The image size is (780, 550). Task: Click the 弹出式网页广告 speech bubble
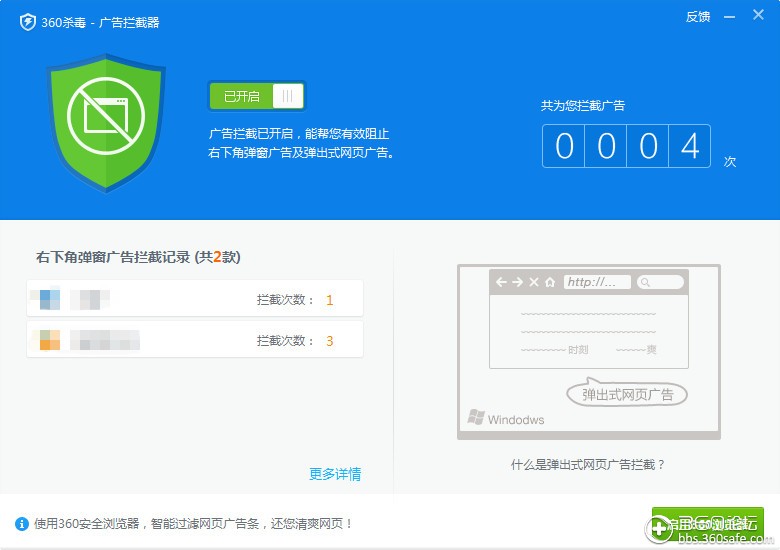tap(628, 394)
